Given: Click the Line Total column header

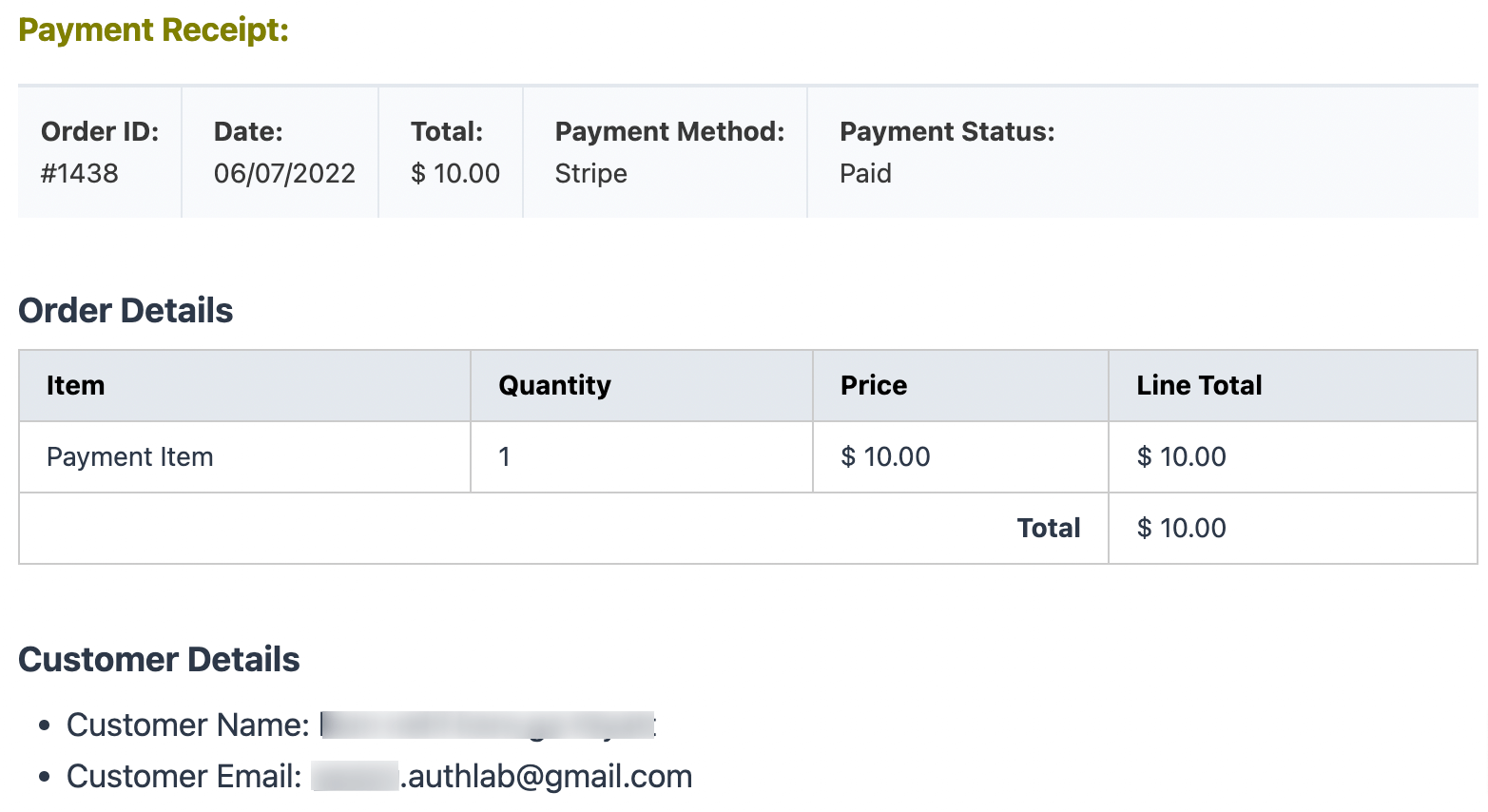Looking at the screenshot, I should click(1199, 385).
